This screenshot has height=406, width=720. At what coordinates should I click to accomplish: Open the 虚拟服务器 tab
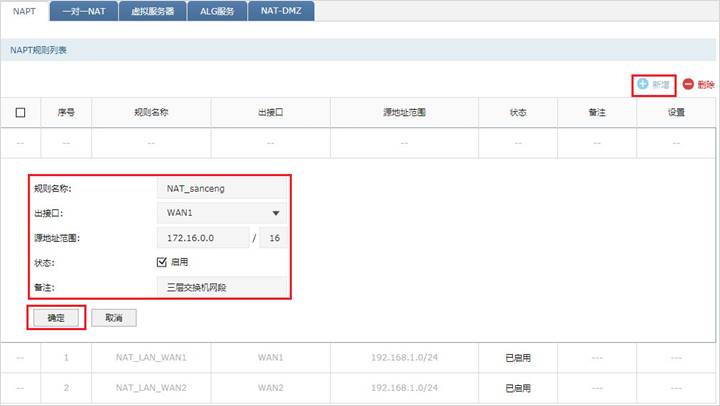(152, 11)
